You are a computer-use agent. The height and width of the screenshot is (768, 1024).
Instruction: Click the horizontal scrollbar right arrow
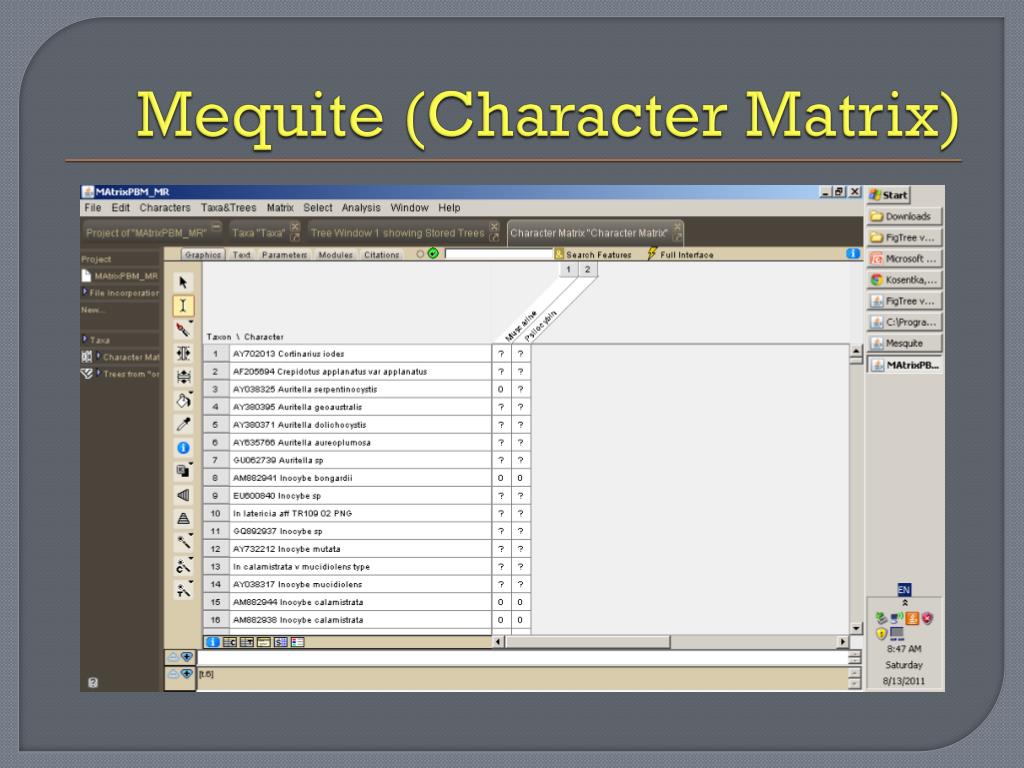coord(842,642)
